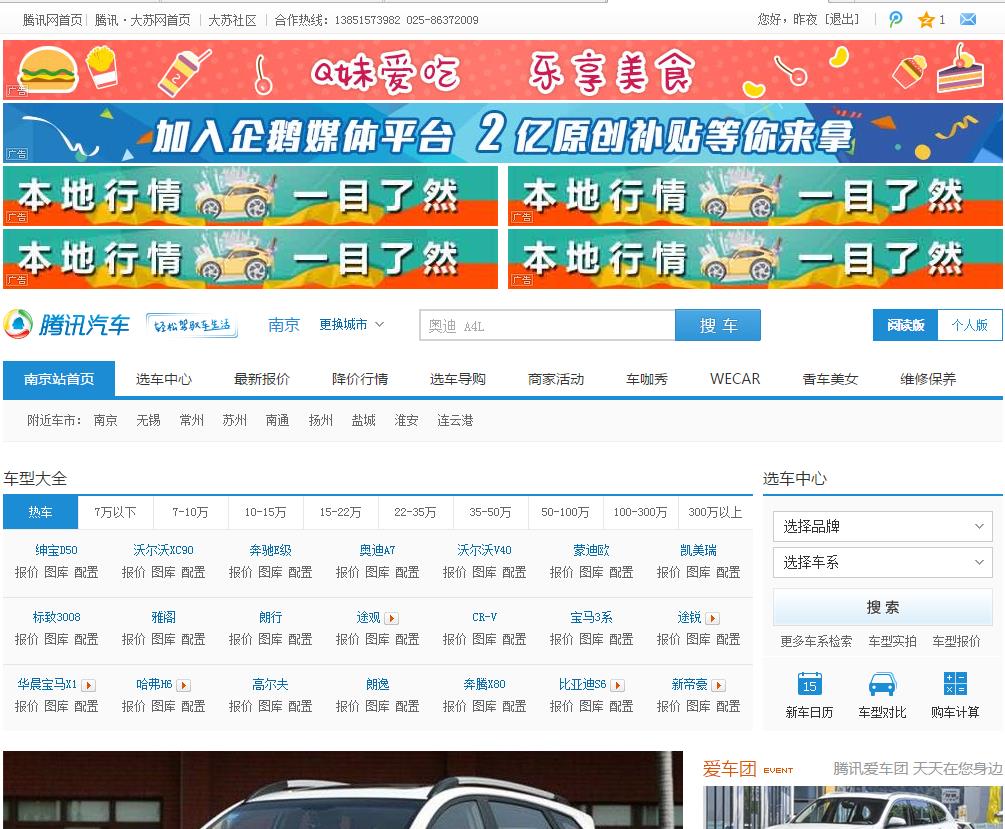1005x829 pixels.
Task: Select nearby city 连云港
Action: coord(455,420)
